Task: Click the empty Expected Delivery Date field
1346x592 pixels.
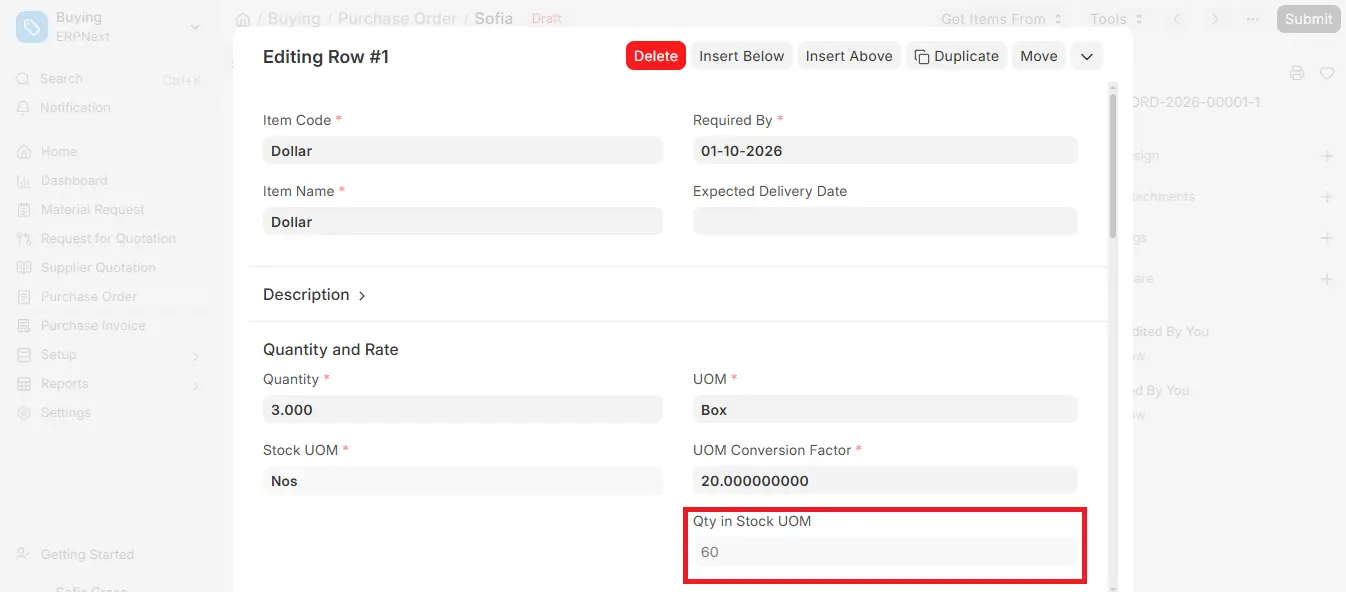Action: [x=885, y=221]
